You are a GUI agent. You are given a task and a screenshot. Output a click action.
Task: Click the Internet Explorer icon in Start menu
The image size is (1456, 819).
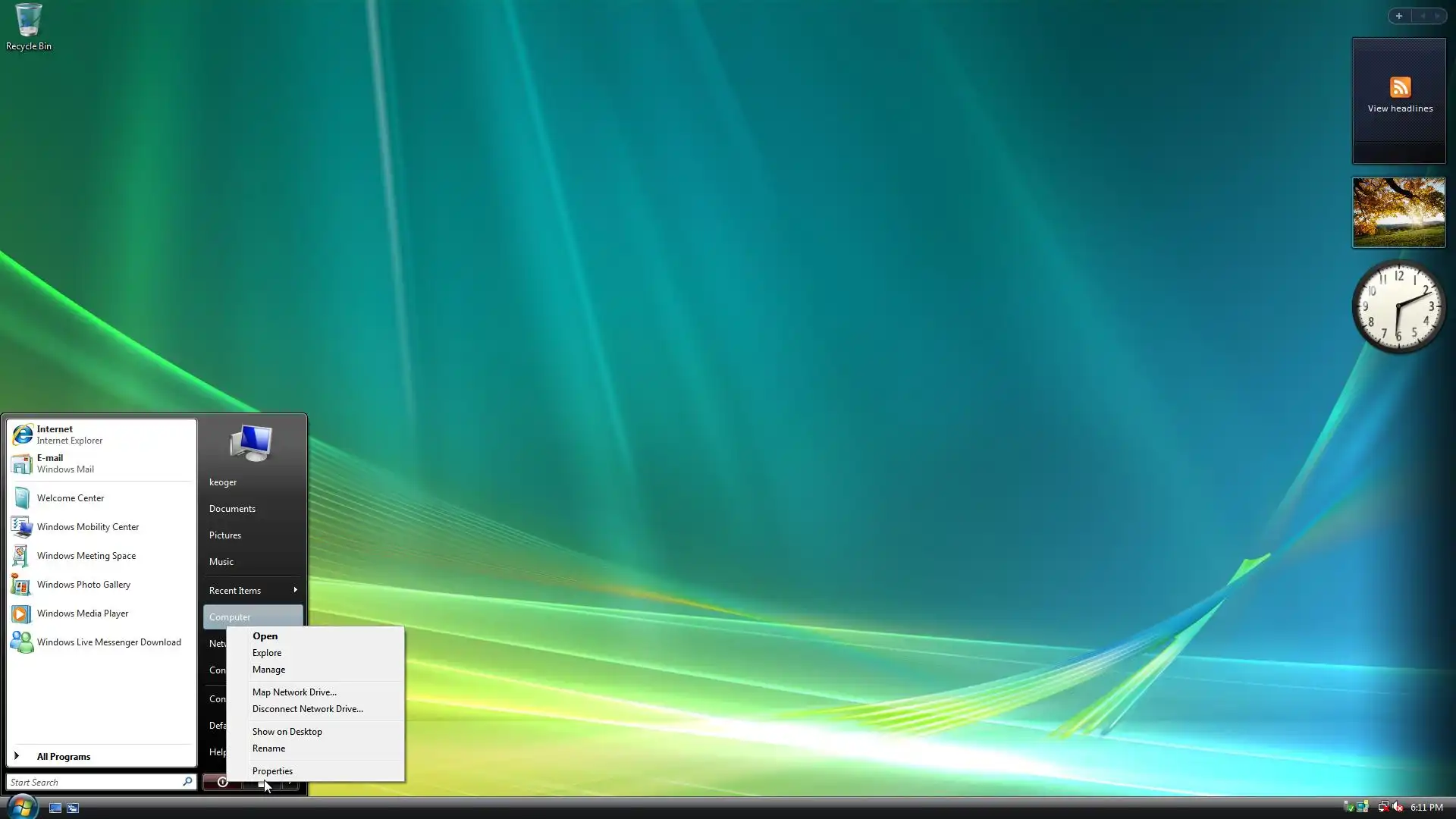point(23,435)
